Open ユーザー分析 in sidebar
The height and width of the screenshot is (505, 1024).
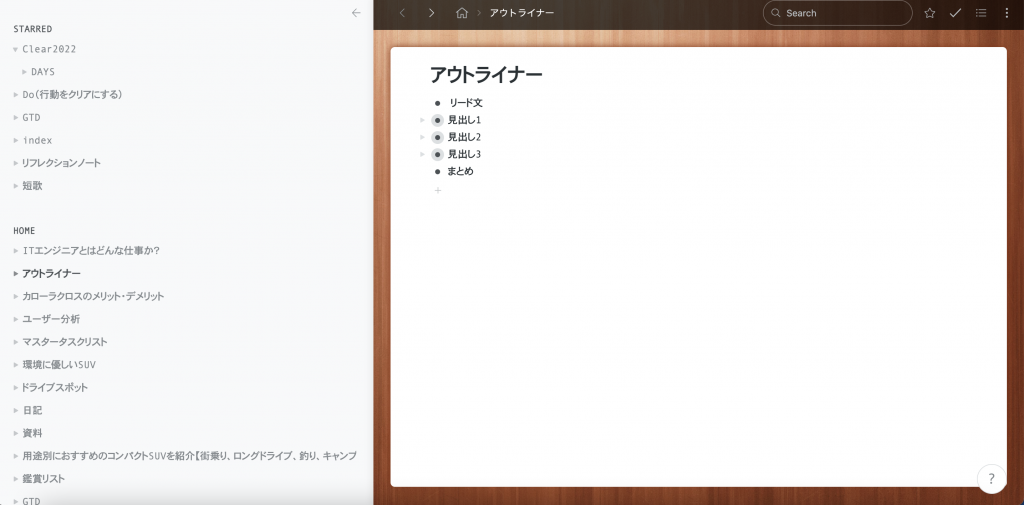pos(51,319)
